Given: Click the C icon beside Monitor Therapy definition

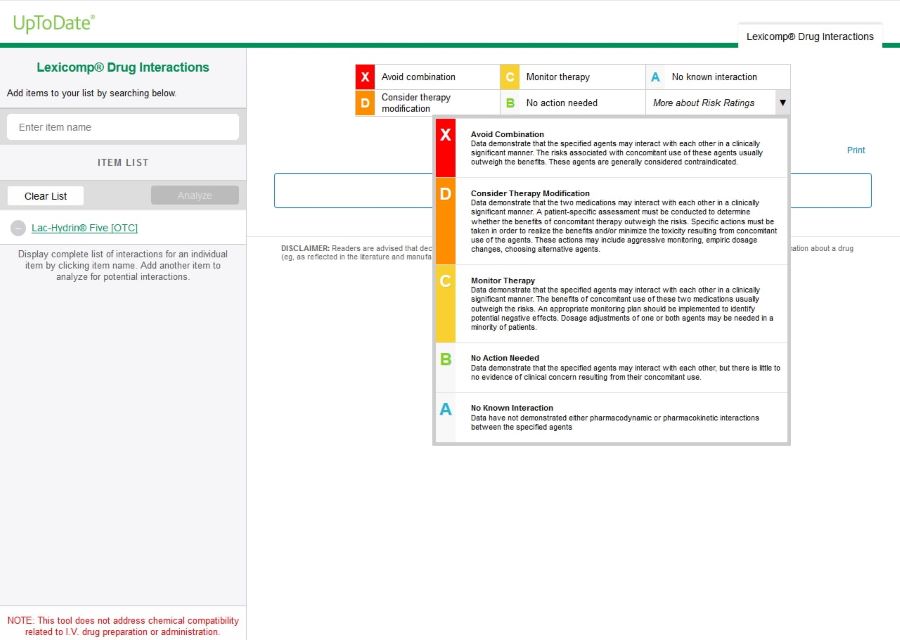Looking at the screenshot, I should pos(444,281).
